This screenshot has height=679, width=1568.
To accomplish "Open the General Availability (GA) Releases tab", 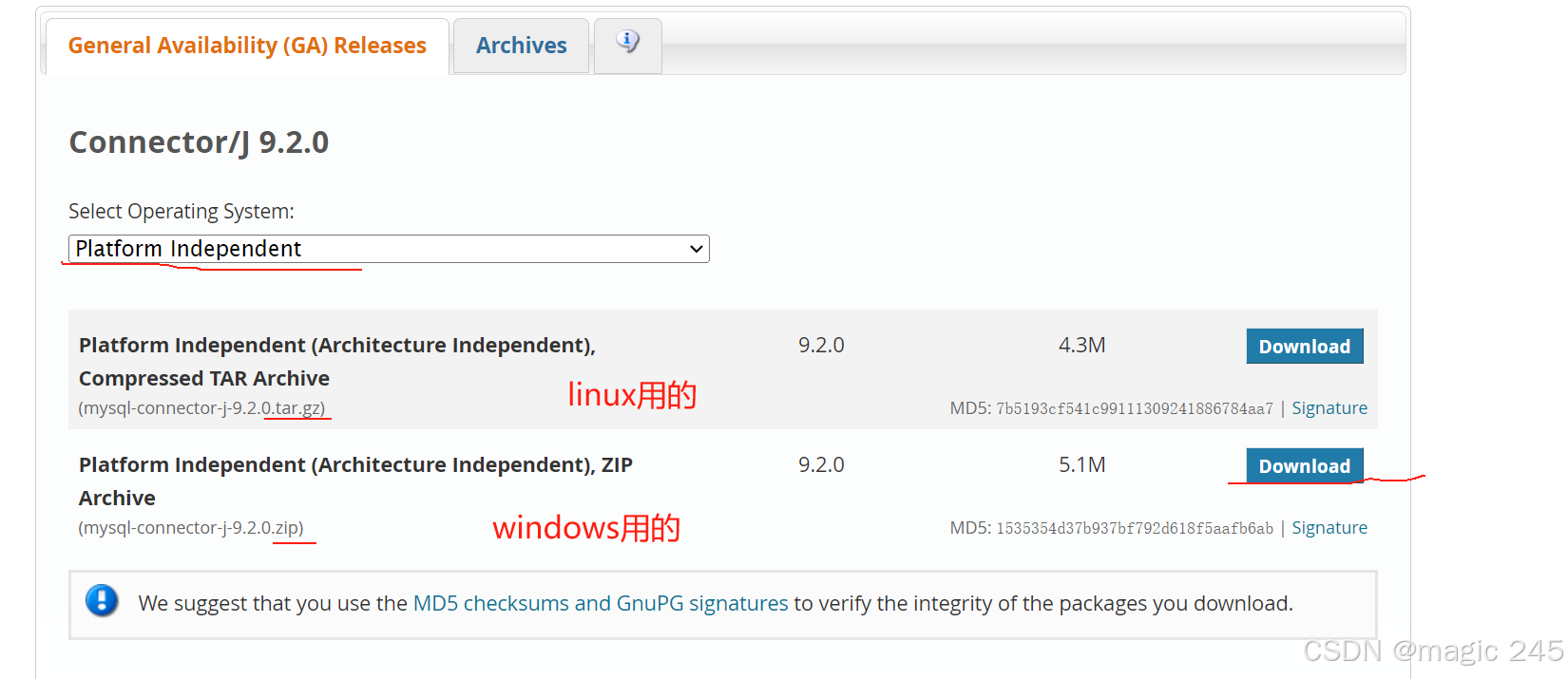I will [247, 46].
